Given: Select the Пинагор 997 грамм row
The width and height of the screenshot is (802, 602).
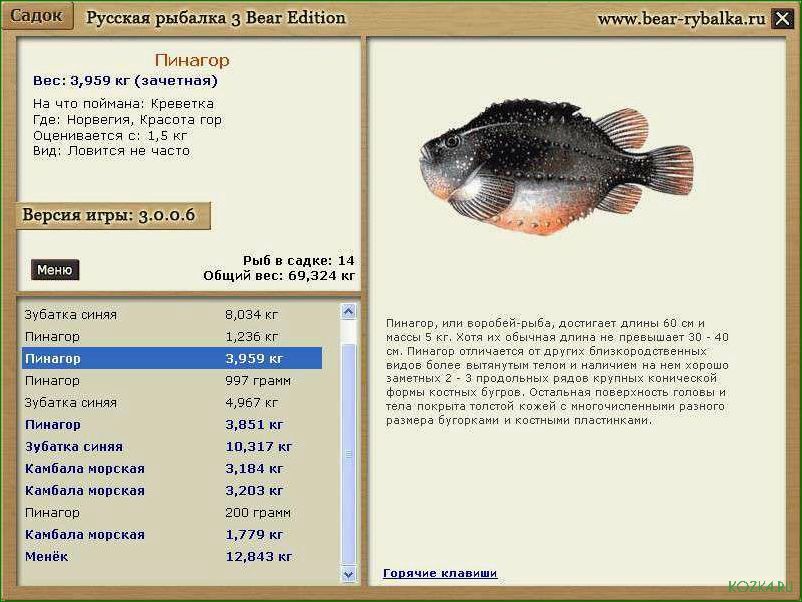Looking at the screenshot, I should pyautogui.click(x=172, y=381).
